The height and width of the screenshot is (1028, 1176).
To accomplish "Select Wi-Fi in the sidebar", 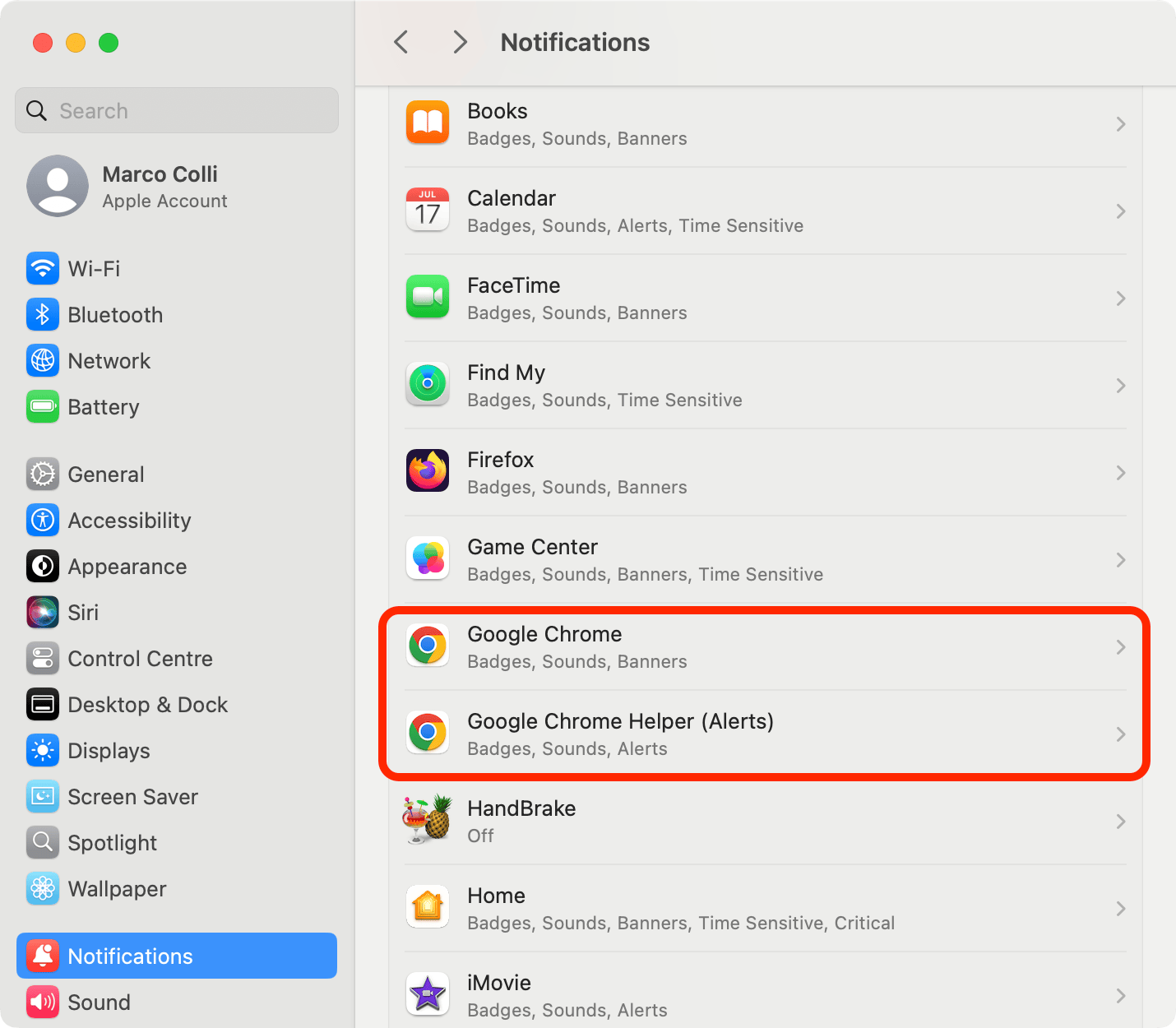I will coord(177,269).
